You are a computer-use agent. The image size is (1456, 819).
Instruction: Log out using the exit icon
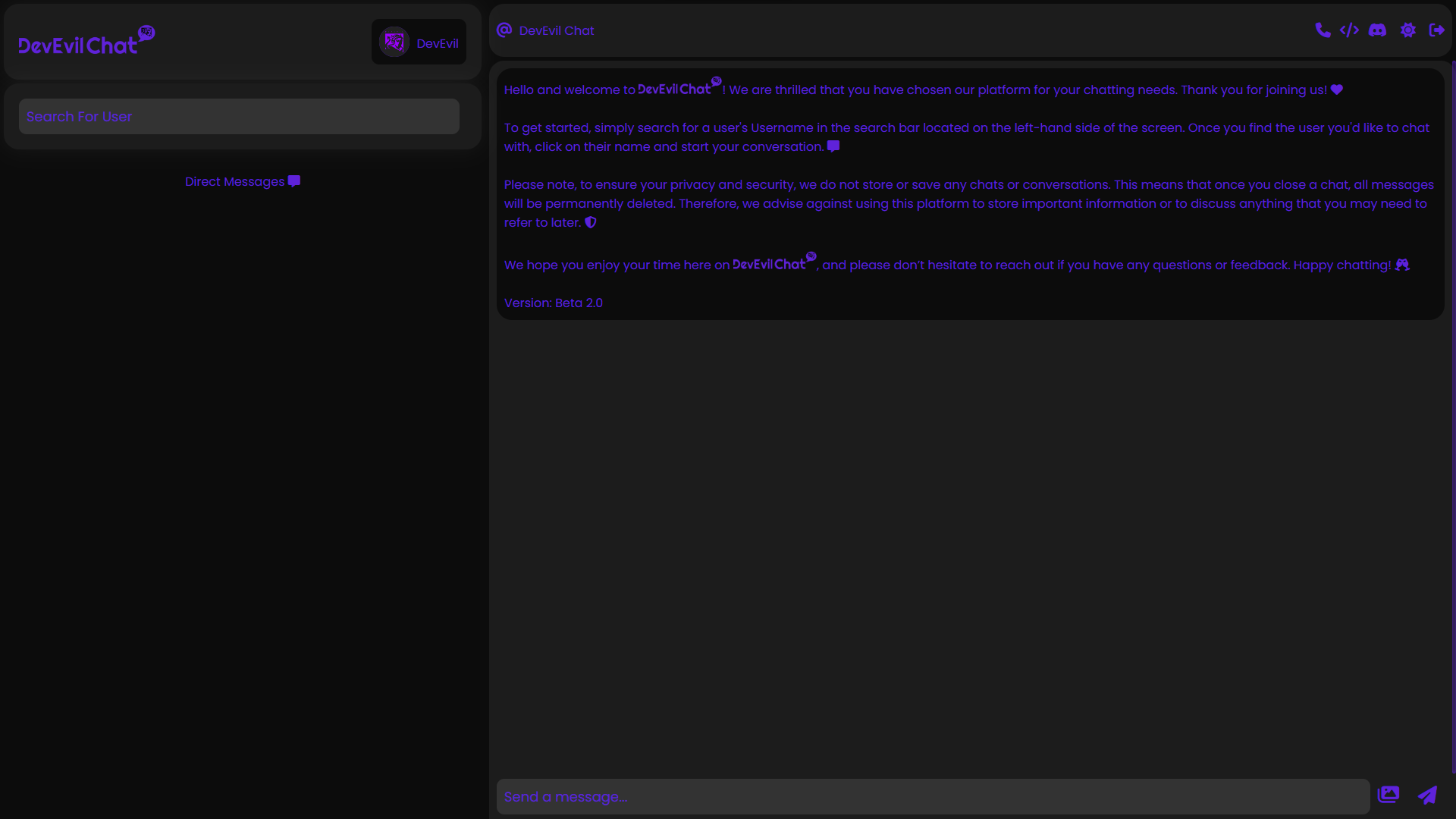click(1436, 30)
